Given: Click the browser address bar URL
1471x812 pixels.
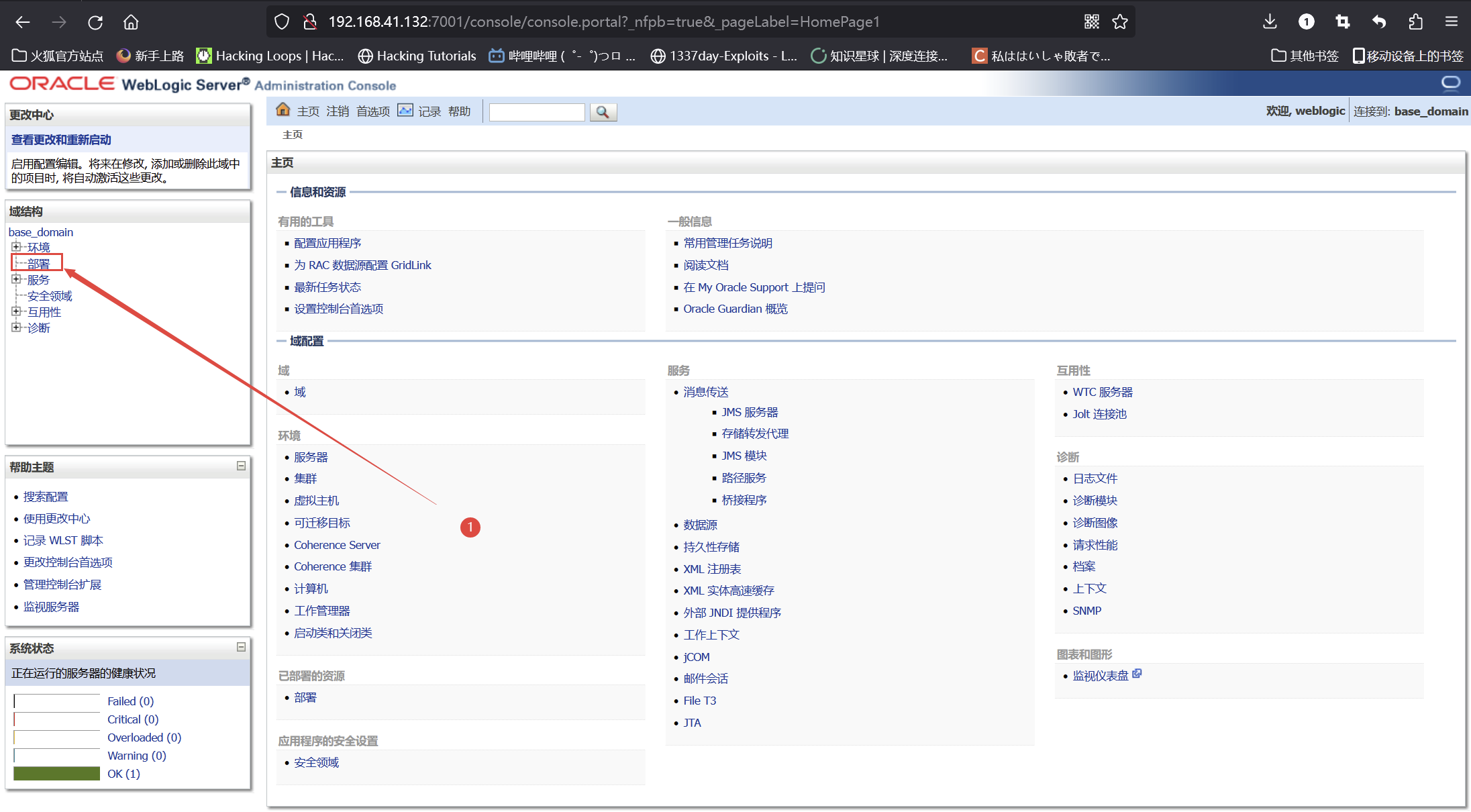Looking at the screenshot, I should point(604,22).
